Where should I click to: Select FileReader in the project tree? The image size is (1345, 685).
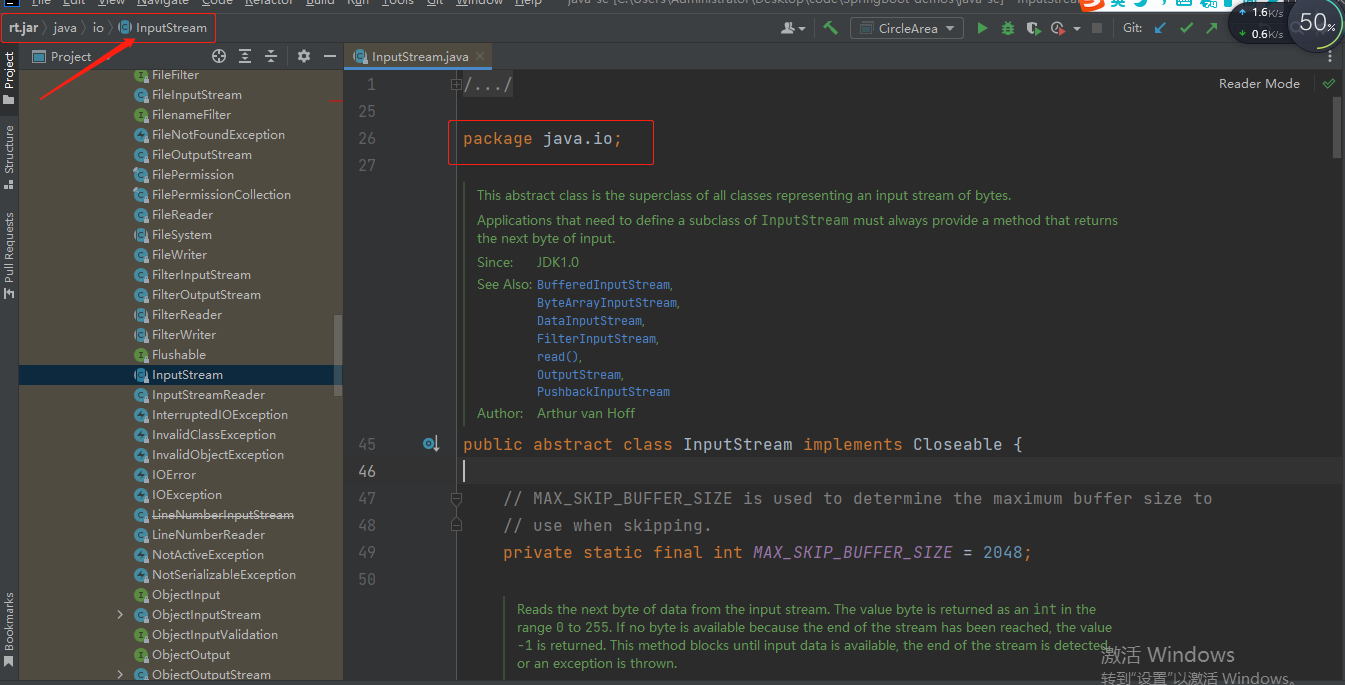coord(182,215)
